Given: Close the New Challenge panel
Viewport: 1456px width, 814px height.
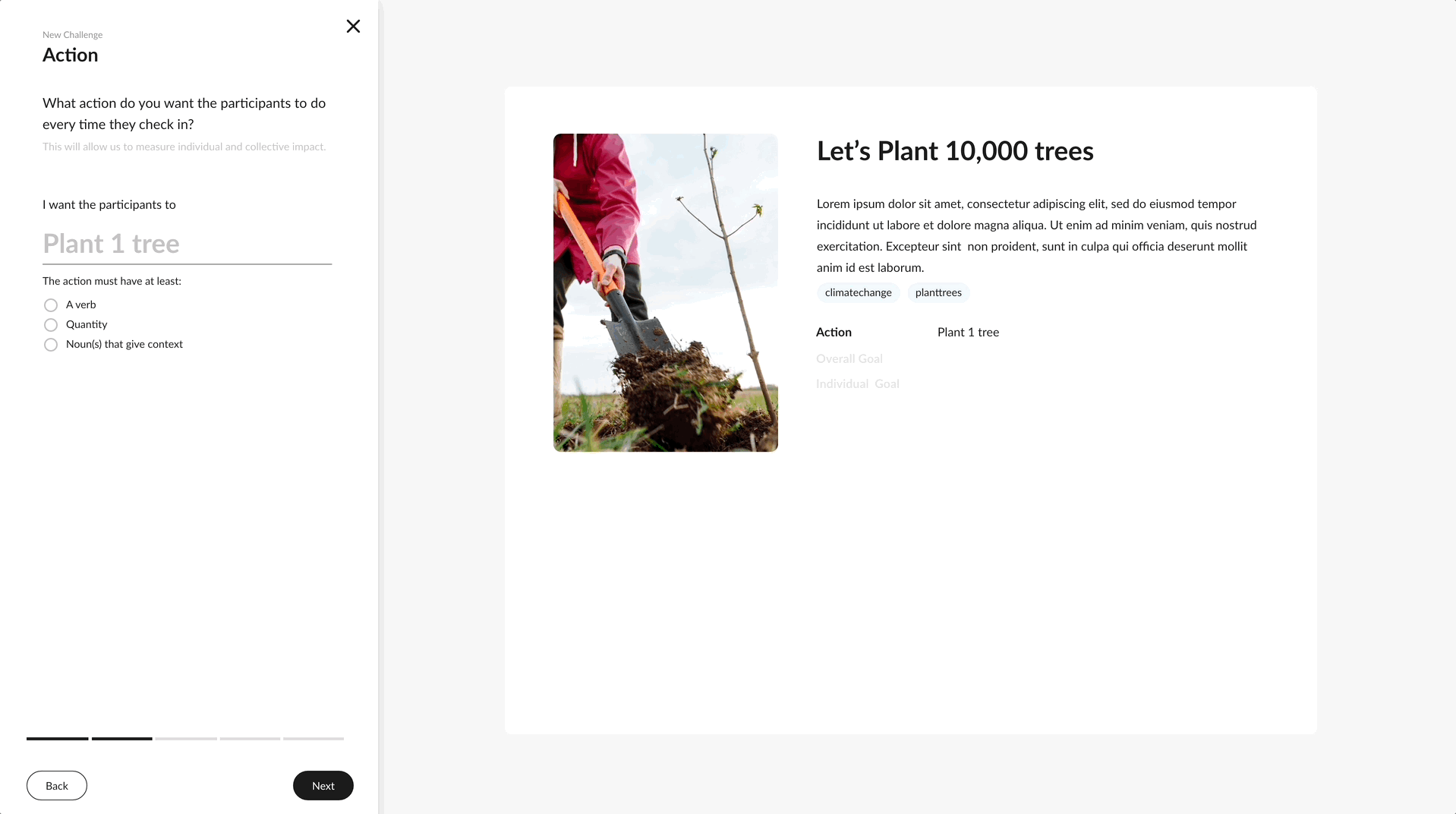Looking at the screenshot, I should (353, 27).
